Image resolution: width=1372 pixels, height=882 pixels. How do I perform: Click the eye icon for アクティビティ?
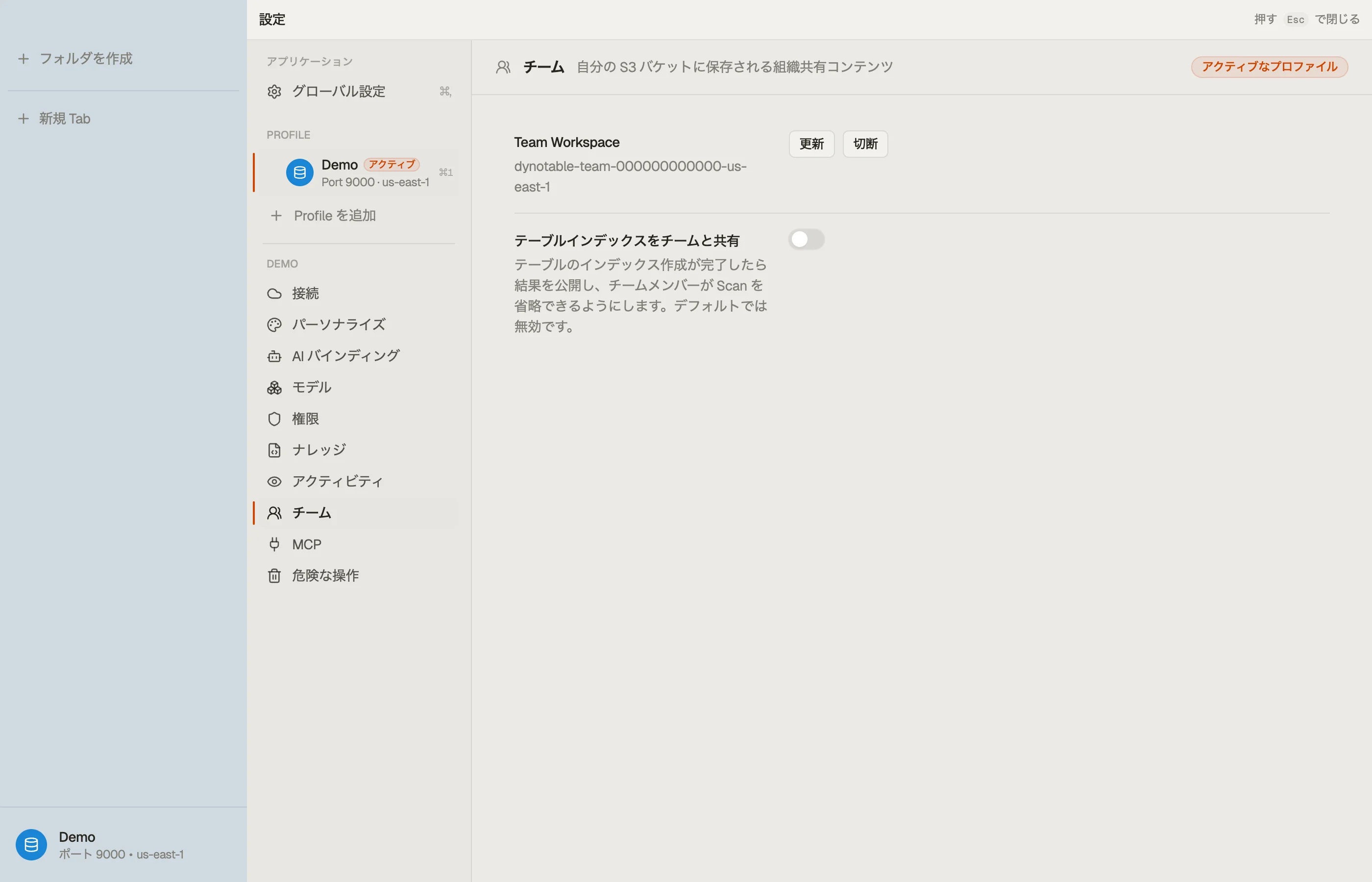[274, 482]
